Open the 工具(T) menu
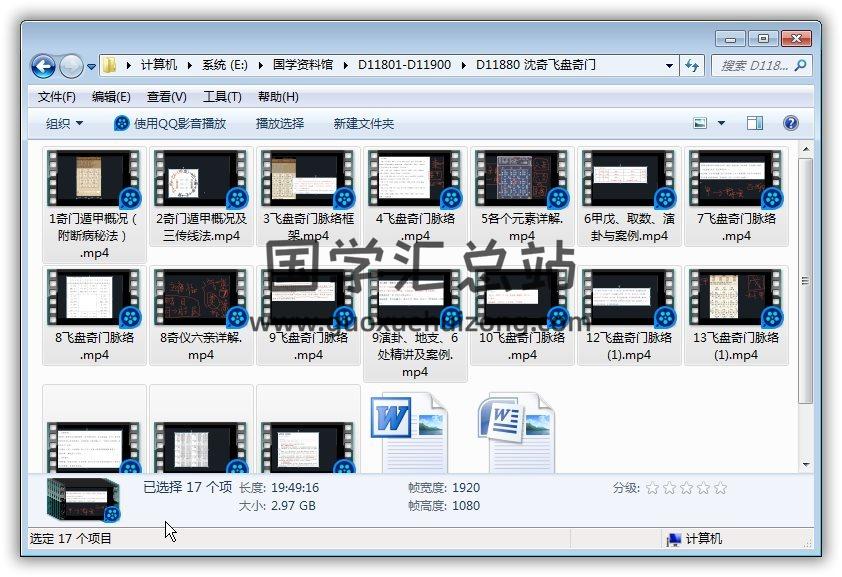 (x=222, y=97)
